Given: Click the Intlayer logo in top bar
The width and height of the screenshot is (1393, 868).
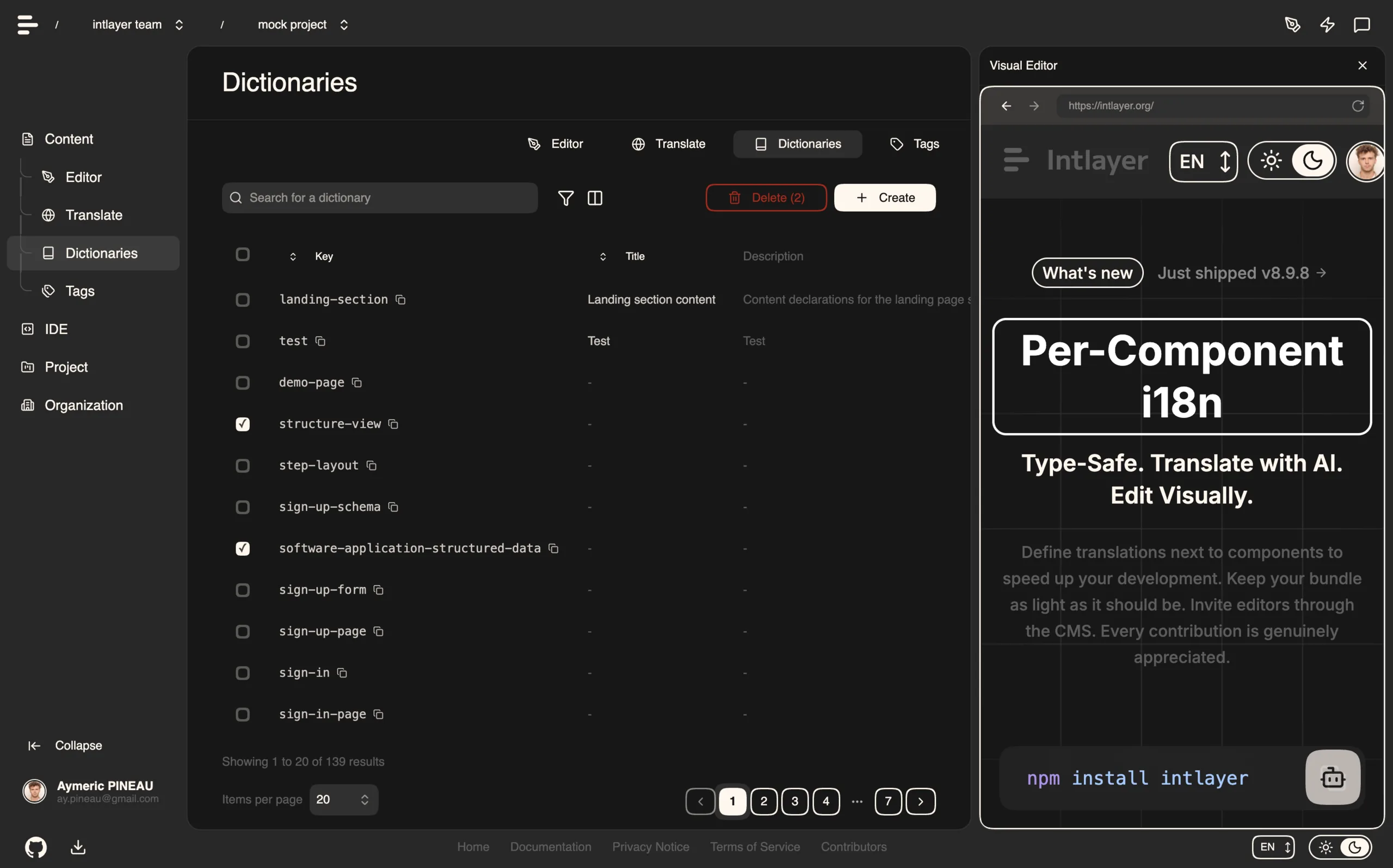Looking at the screenshot, I should tap(28, 24).
